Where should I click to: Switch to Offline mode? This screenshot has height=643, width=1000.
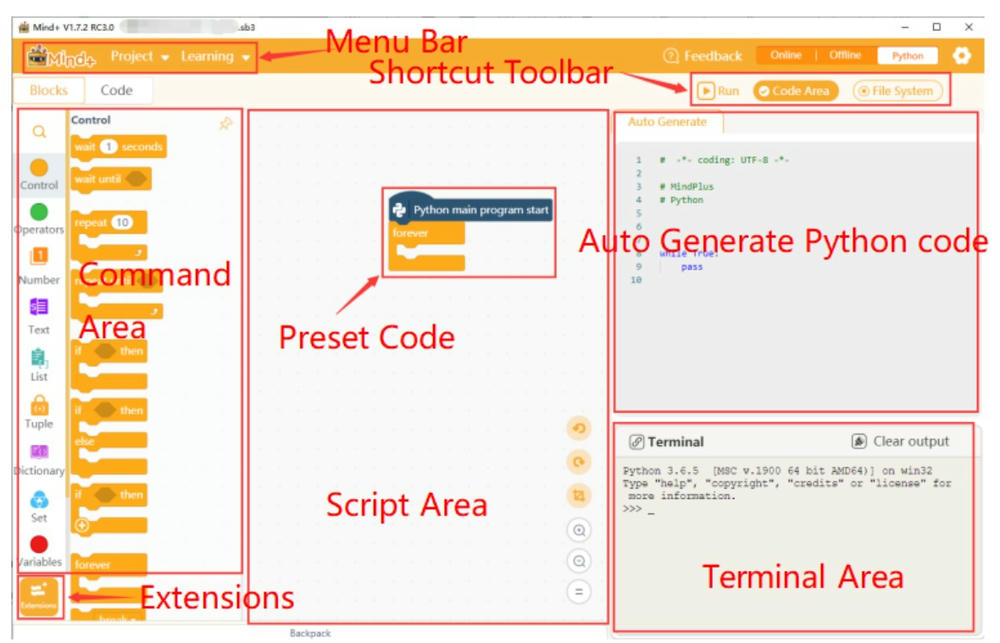pyautogui.click(x=845, y=55)
